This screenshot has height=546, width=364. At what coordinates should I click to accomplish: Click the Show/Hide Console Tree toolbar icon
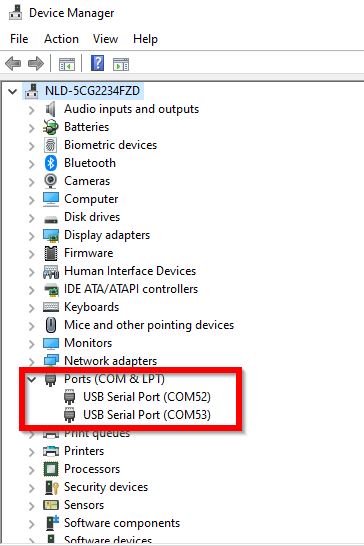tap(67, 64)
